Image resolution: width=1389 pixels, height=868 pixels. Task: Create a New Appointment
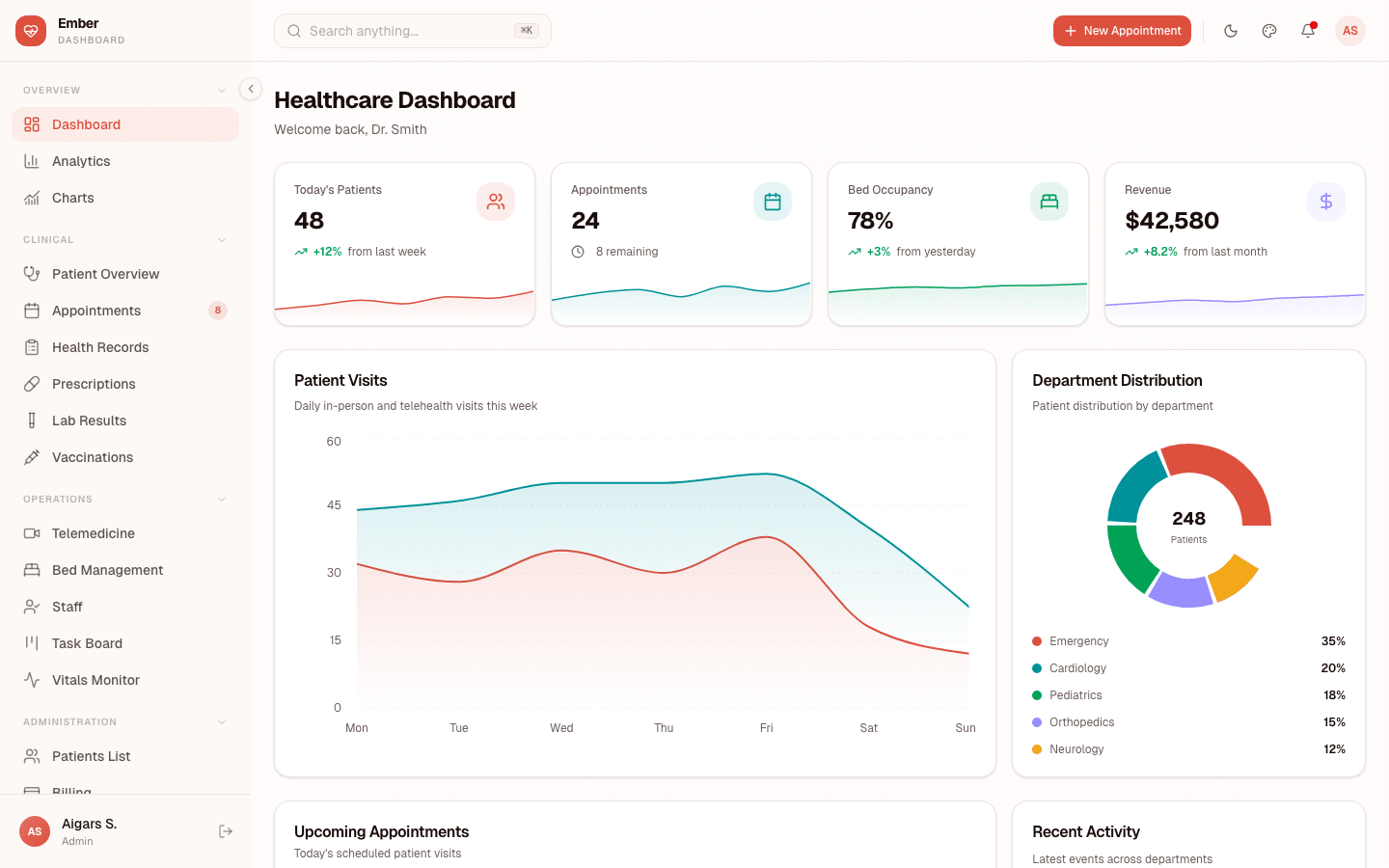tap(1122, 31)
